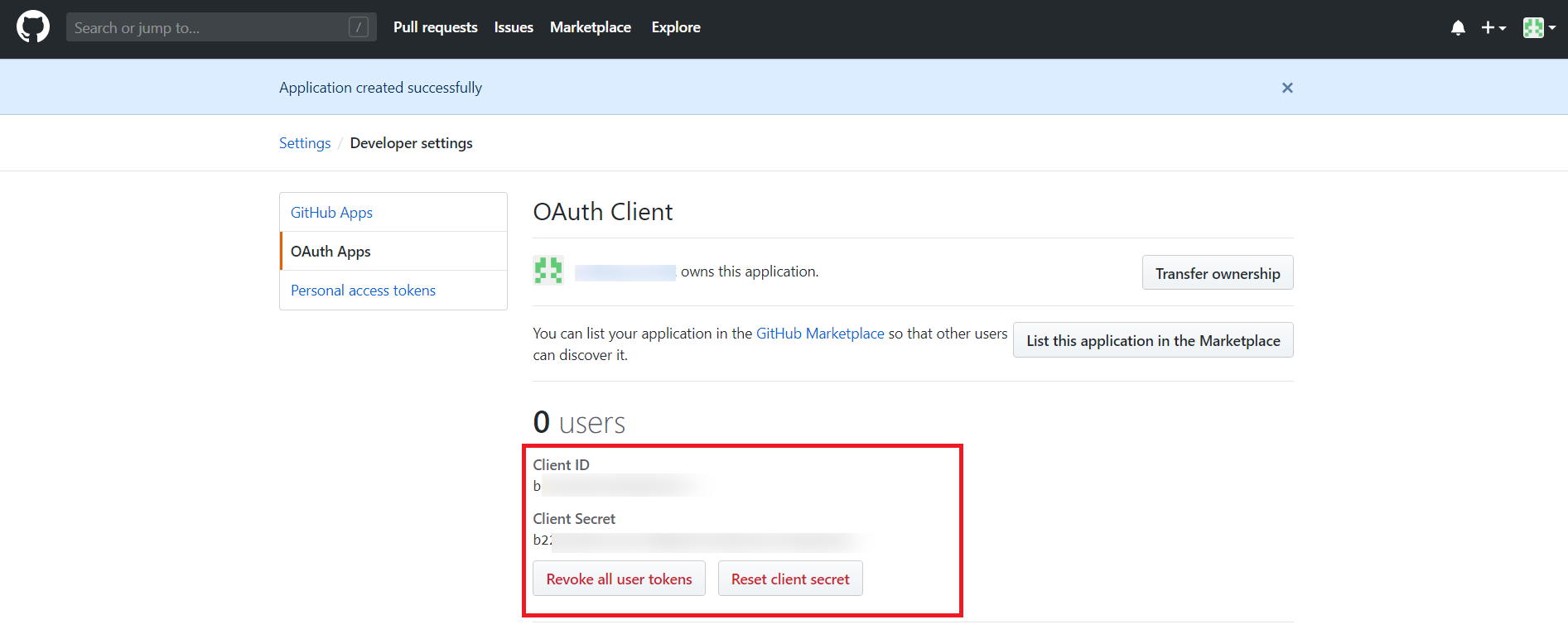
Task: Select OAuth Apps in the sidebar
Action: click(393, 252)
